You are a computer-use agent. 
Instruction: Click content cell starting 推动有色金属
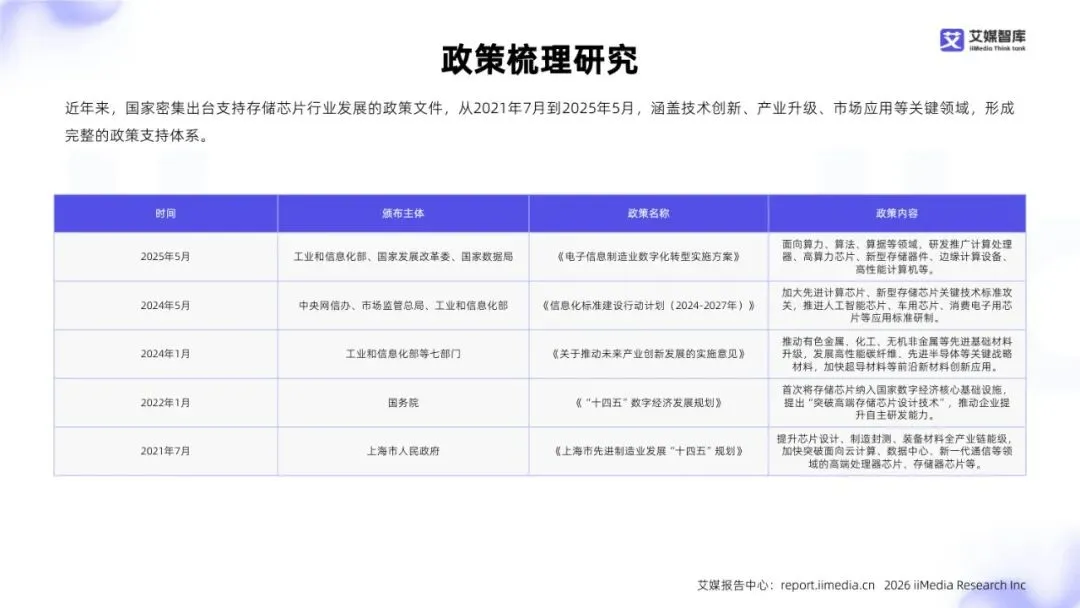[897, 354]
